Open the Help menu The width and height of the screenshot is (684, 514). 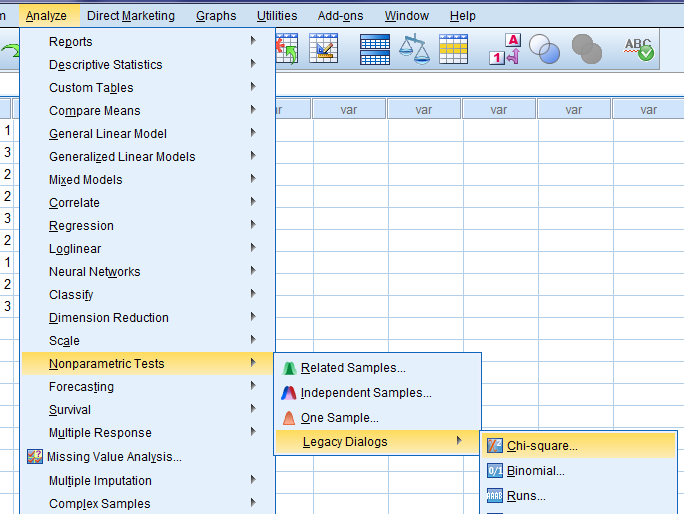[462, 16]
